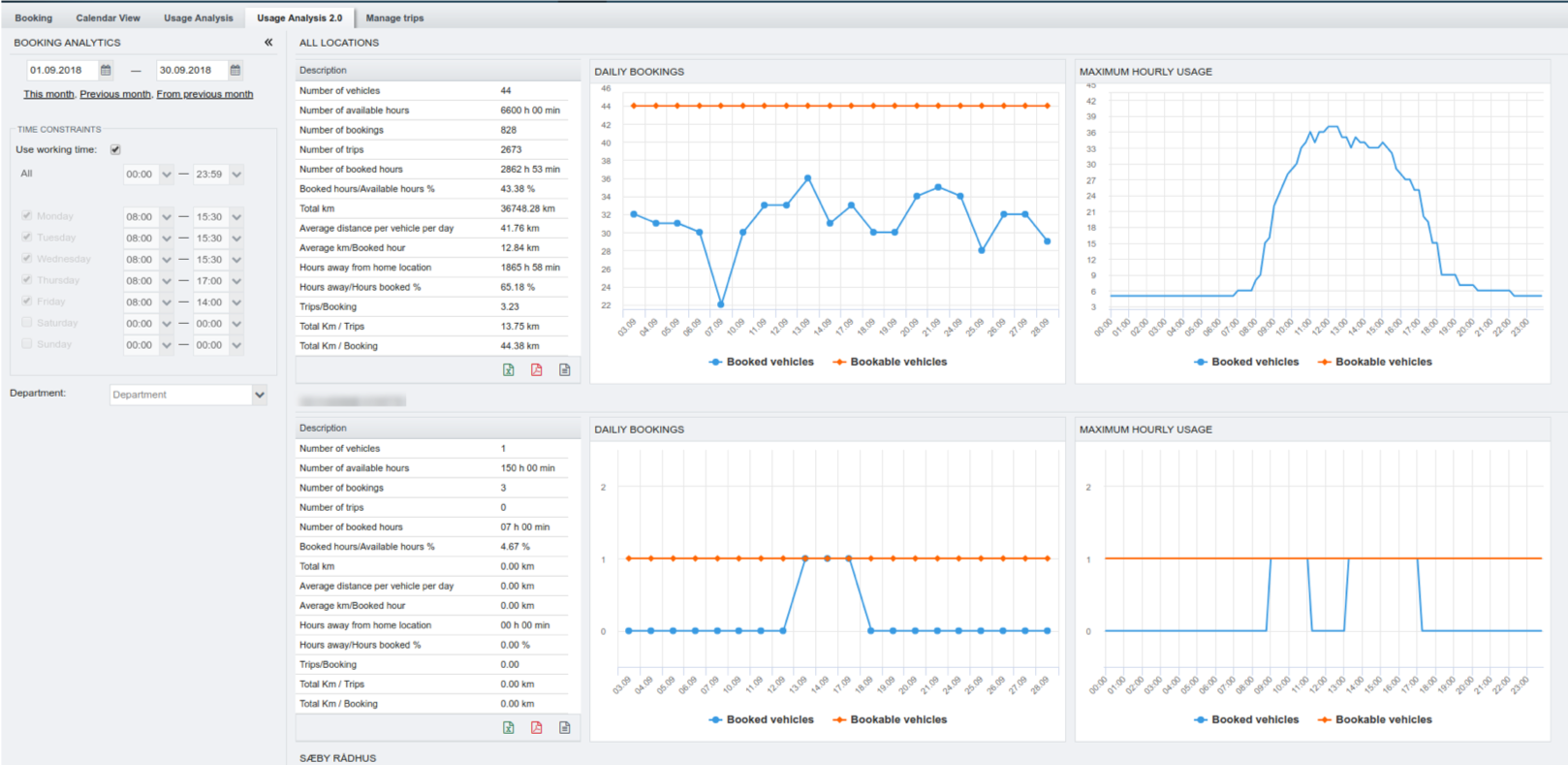Click the end date field 30.09.2018
1568x765 pixels.
pyautogui.click(x=192, y=70)
